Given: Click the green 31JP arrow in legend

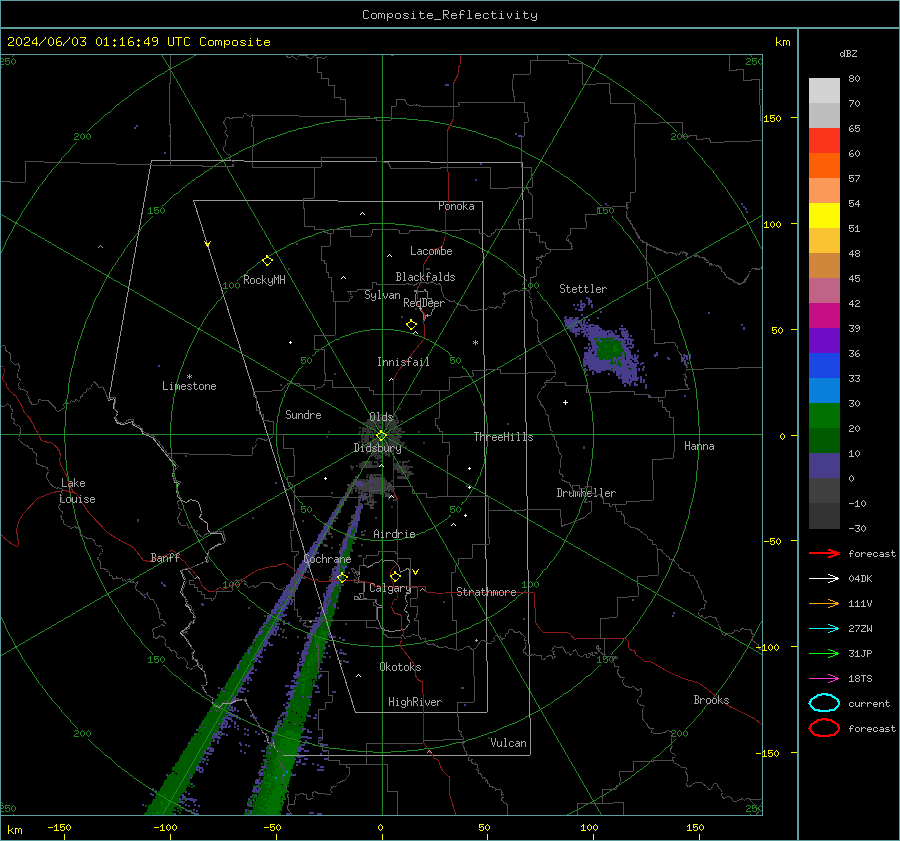Looking at the screenshot, I should coord(824,653).
